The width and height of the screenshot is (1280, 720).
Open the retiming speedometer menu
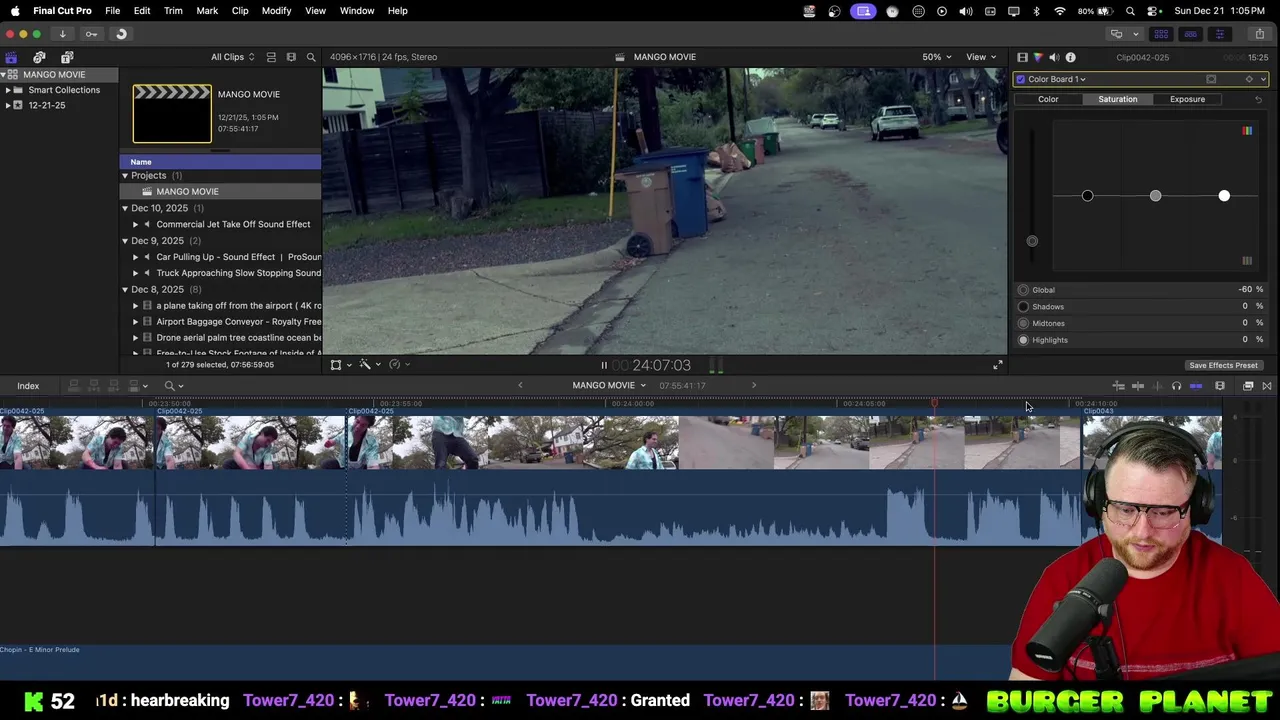(x=398, y=365)
